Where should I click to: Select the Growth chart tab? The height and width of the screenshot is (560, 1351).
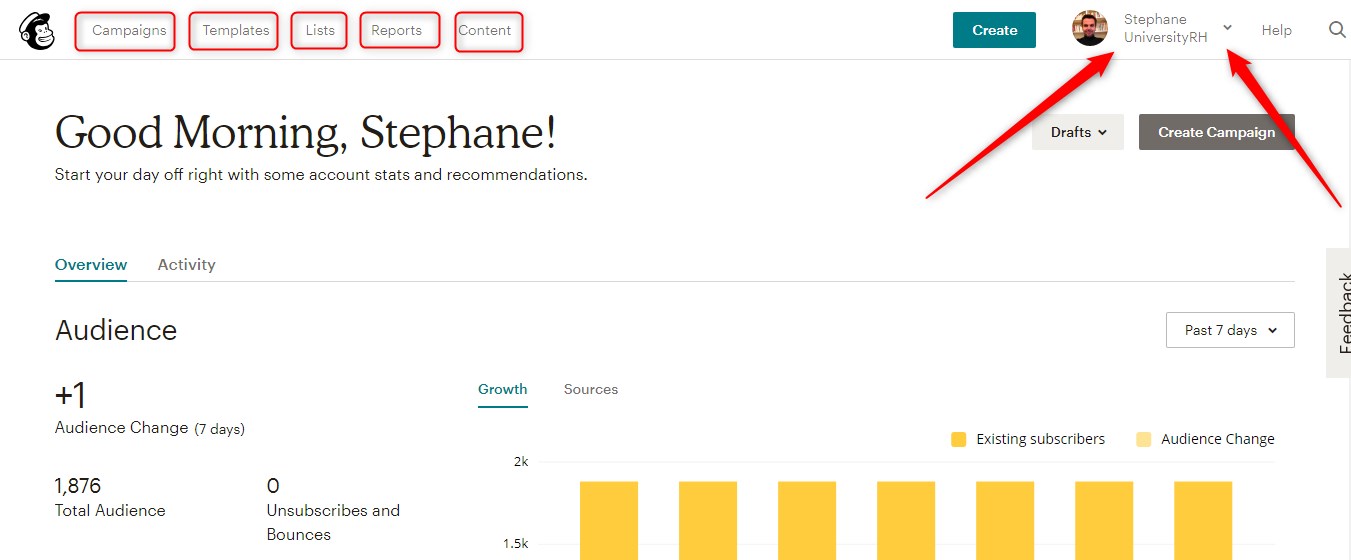[x=503, y=389]
